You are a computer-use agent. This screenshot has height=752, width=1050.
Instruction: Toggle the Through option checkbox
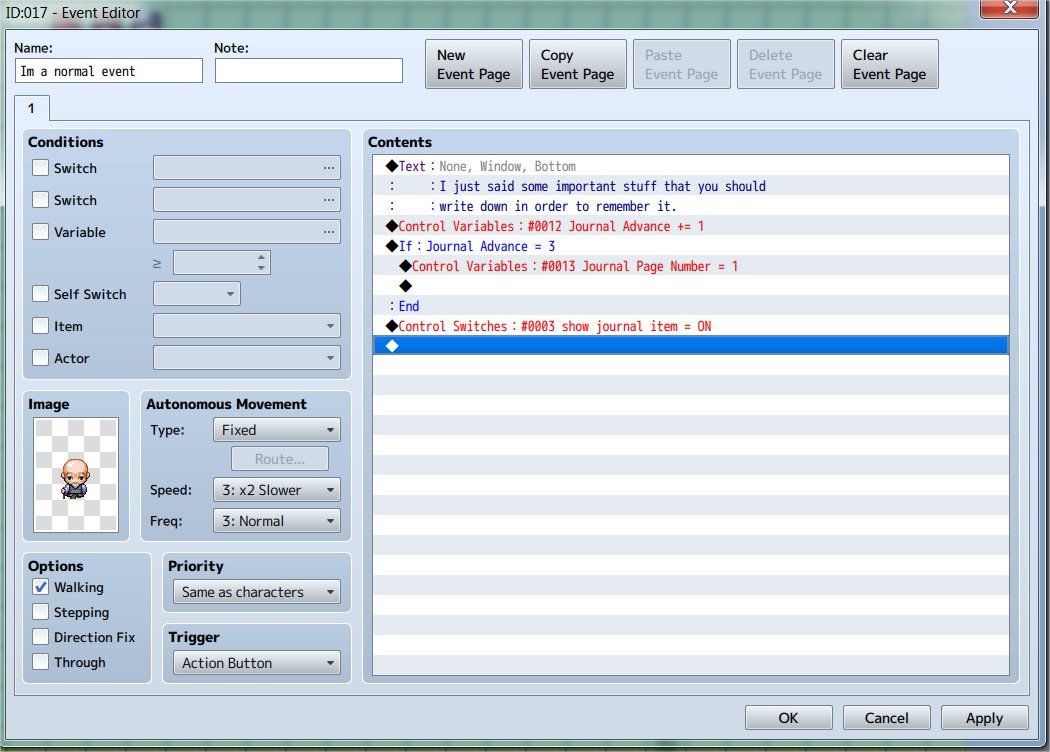(41, 662)
